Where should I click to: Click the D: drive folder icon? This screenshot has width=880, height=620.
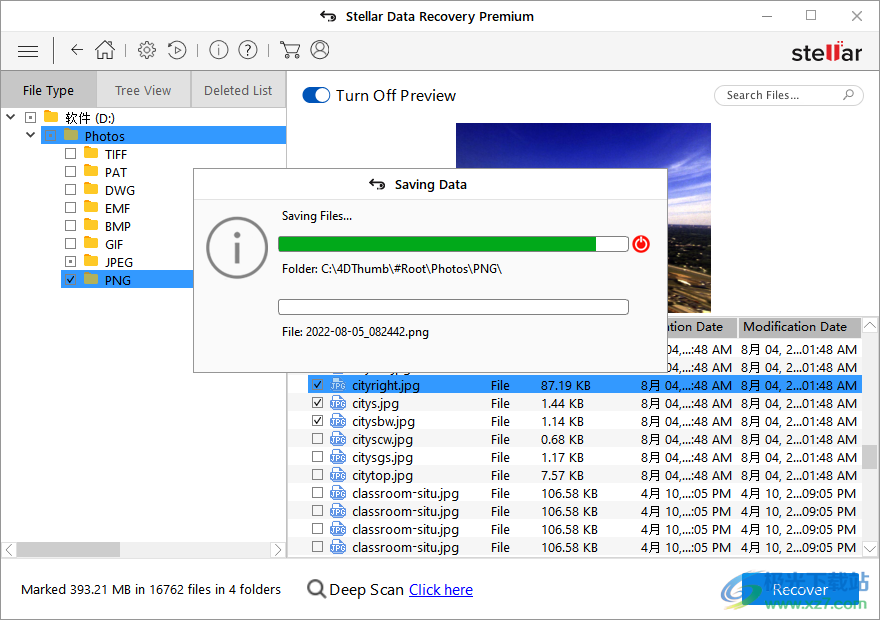click(x=51, y=117)
